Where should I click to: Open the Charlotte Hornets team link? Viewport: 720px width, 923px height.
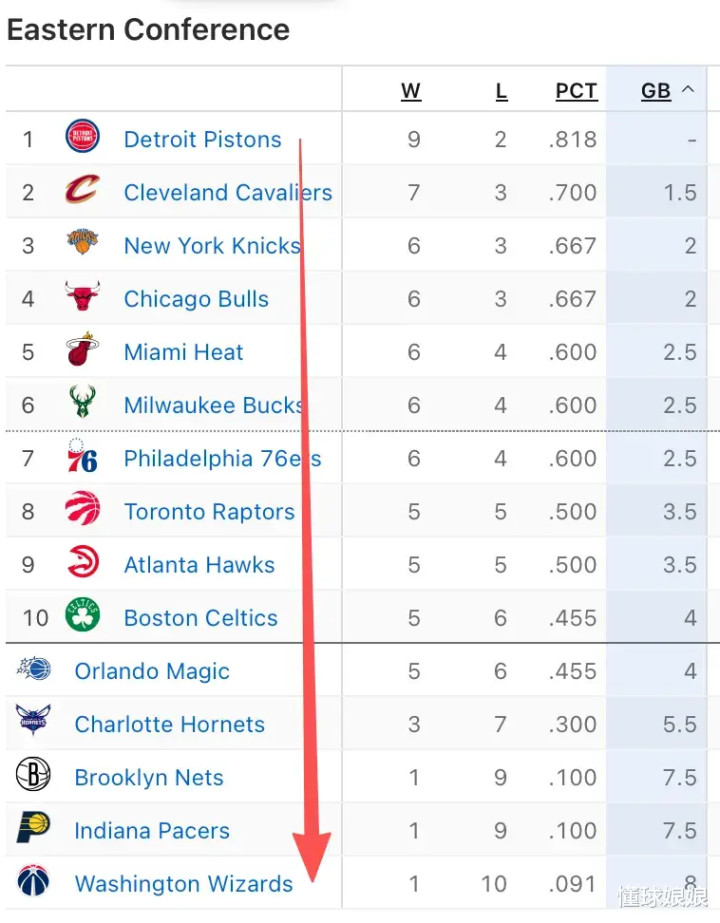tap(169, 724)
